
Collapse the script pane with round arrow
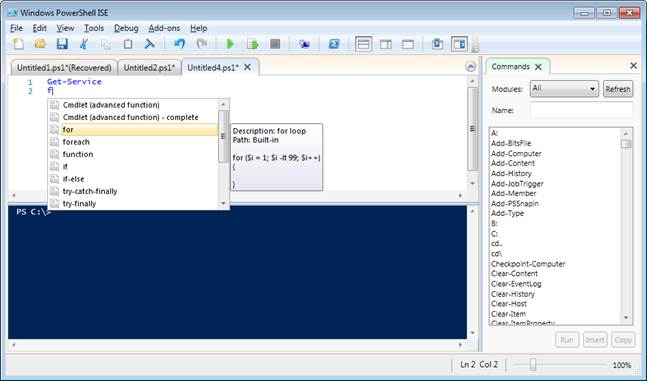(470, 66)
